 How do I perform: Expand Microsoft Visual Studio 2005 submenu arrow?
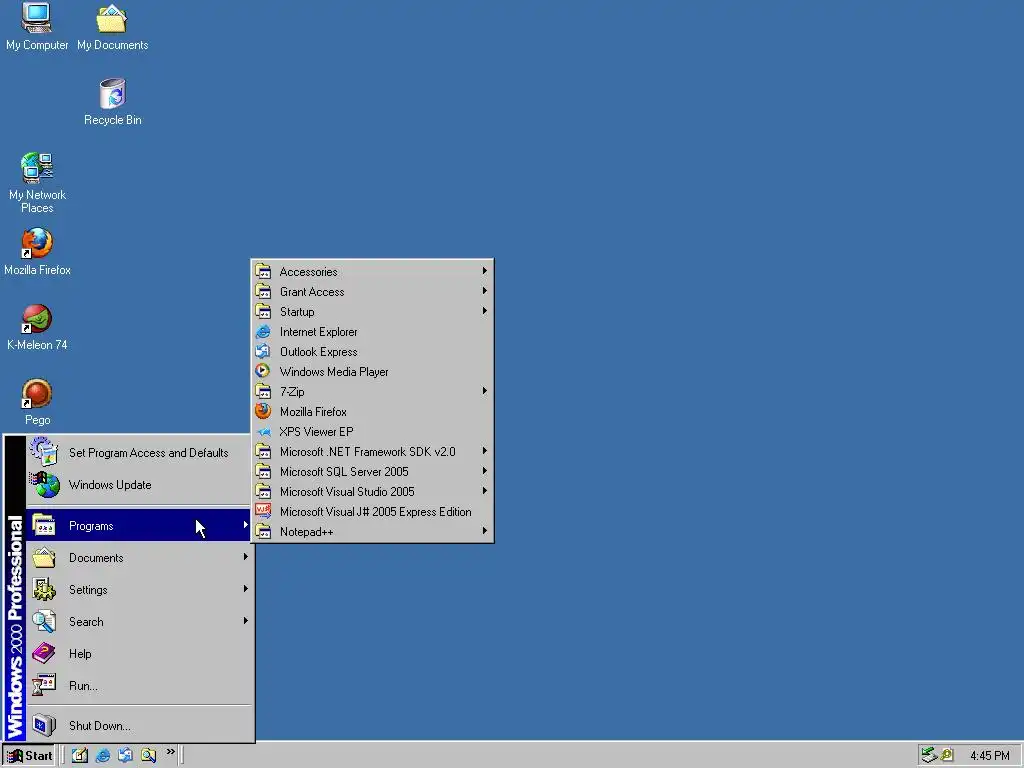tap(485, 490)
